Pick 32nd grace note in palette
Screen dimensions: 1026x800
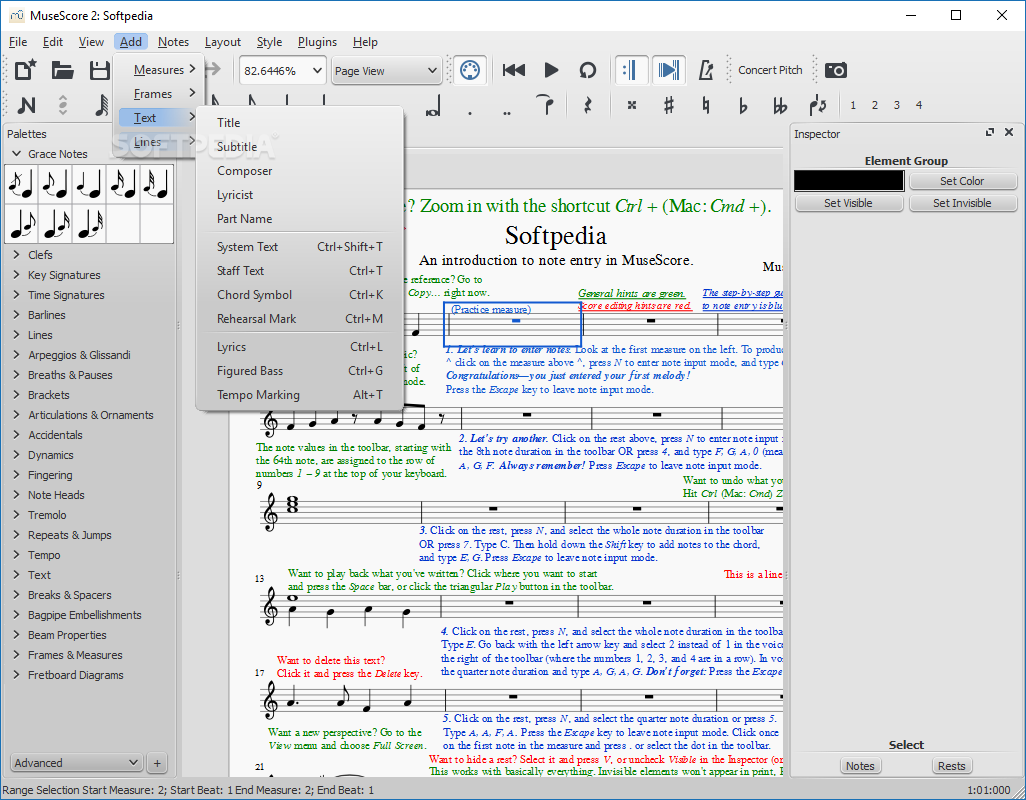(157, 184)
